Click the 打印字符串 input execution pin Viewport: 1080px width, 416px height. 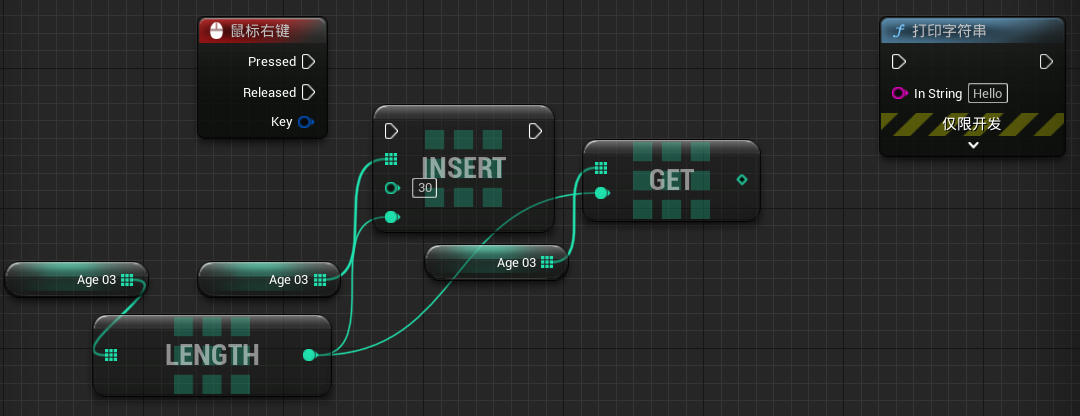coord(899,62)
